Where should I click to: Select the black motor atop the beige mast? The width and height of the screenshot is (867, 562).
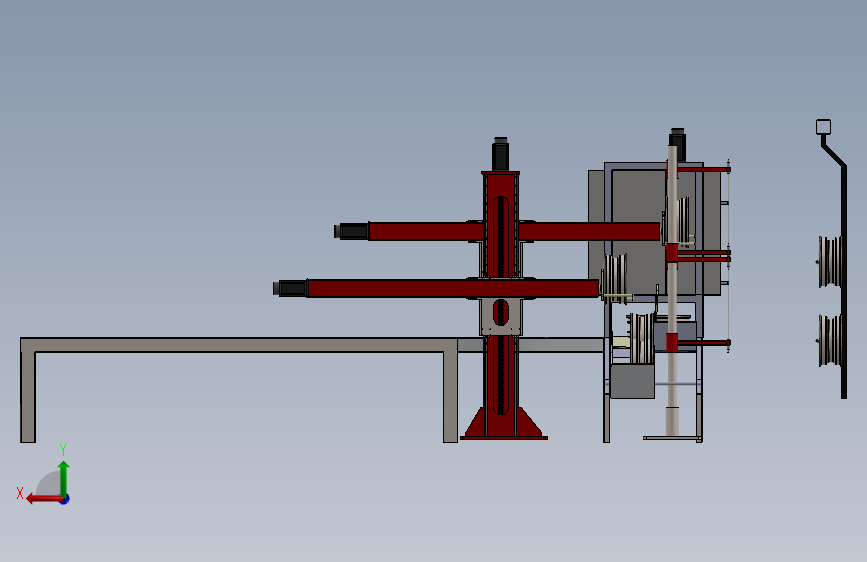678,143
